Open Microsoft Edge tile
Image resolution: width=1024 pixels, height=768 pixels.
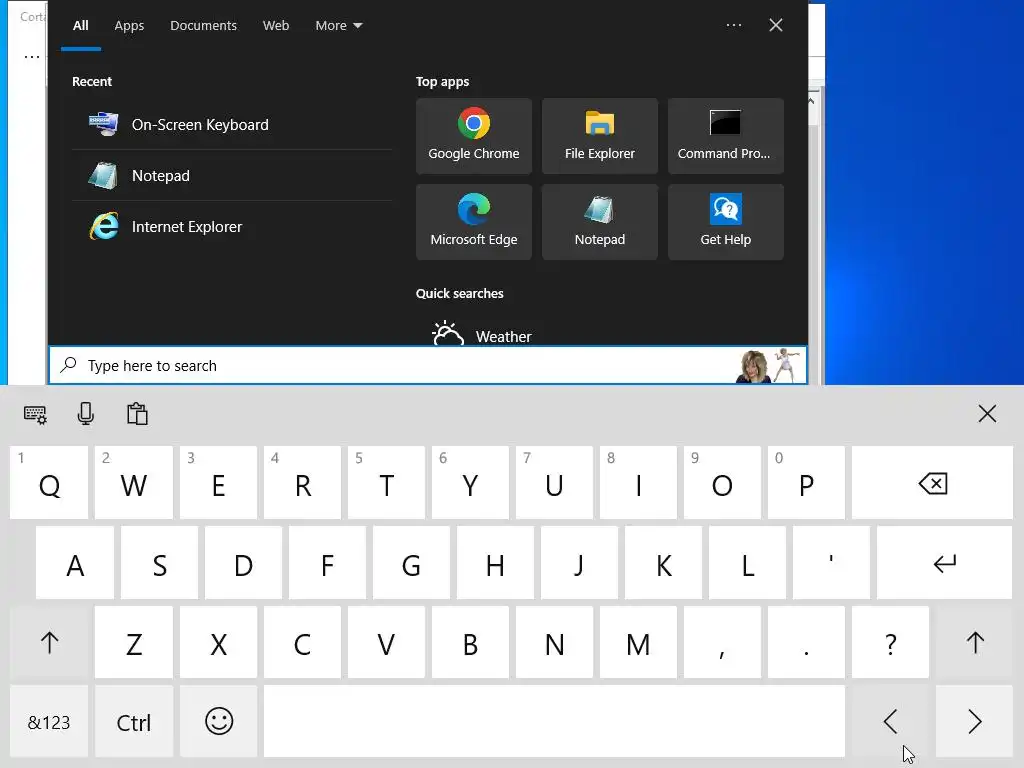point(473,222)
